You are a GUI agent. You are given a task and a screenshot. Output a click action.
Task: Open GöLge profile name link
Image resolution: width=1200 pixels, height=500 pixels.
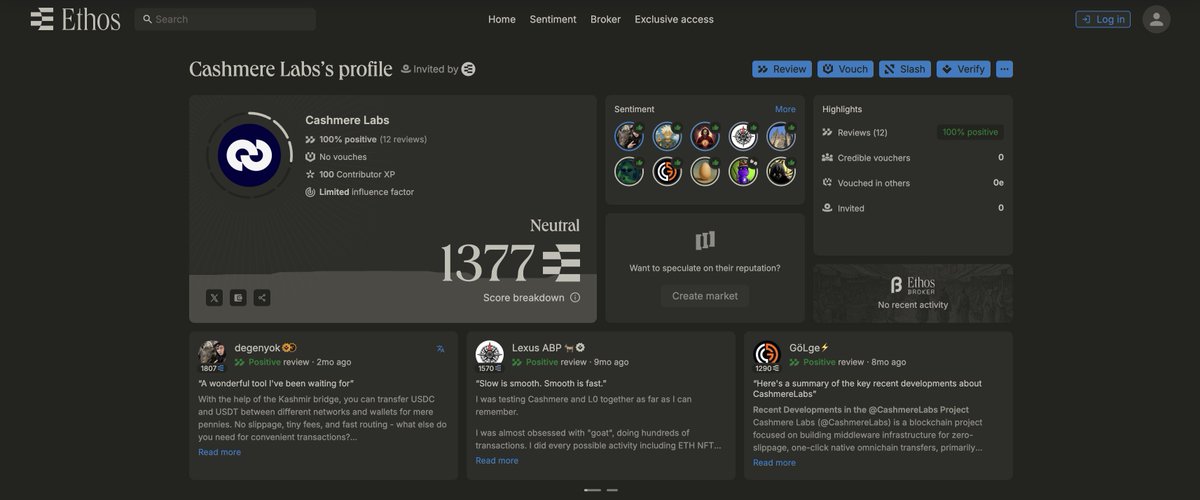point(804,348)
